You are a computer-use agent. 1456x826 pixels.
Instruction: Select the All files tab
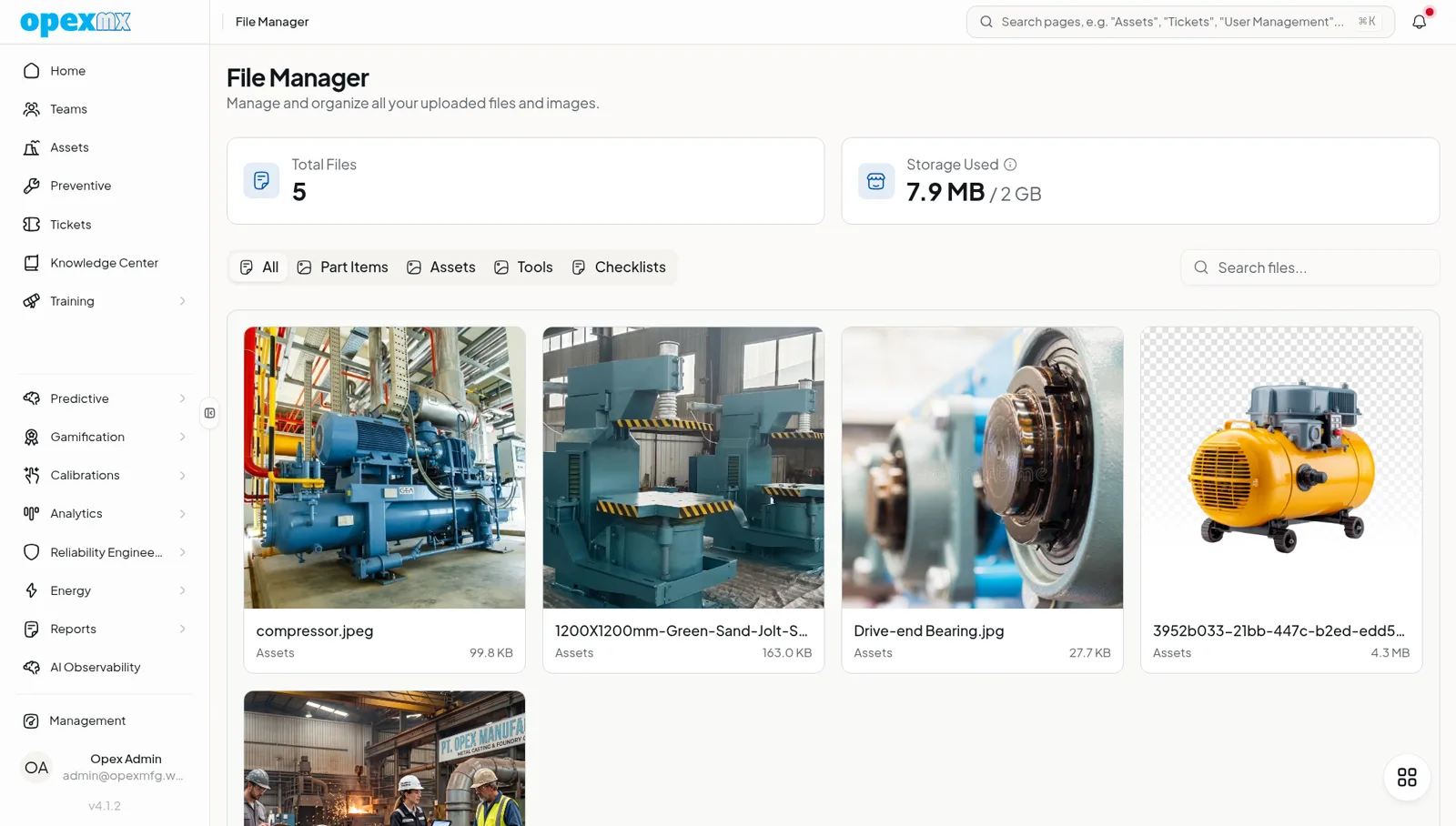pyautogui.click(x=259, y=267)
